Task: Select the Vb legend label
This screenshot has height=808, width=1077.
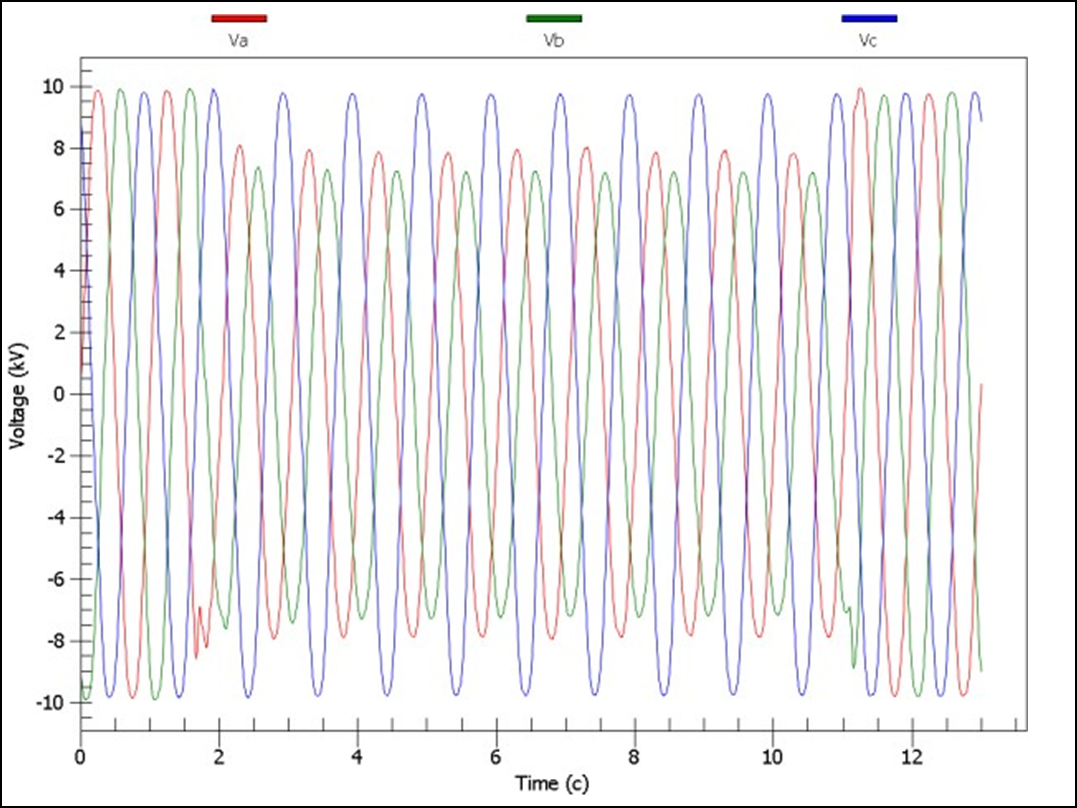Action: [x=552, y=42]
